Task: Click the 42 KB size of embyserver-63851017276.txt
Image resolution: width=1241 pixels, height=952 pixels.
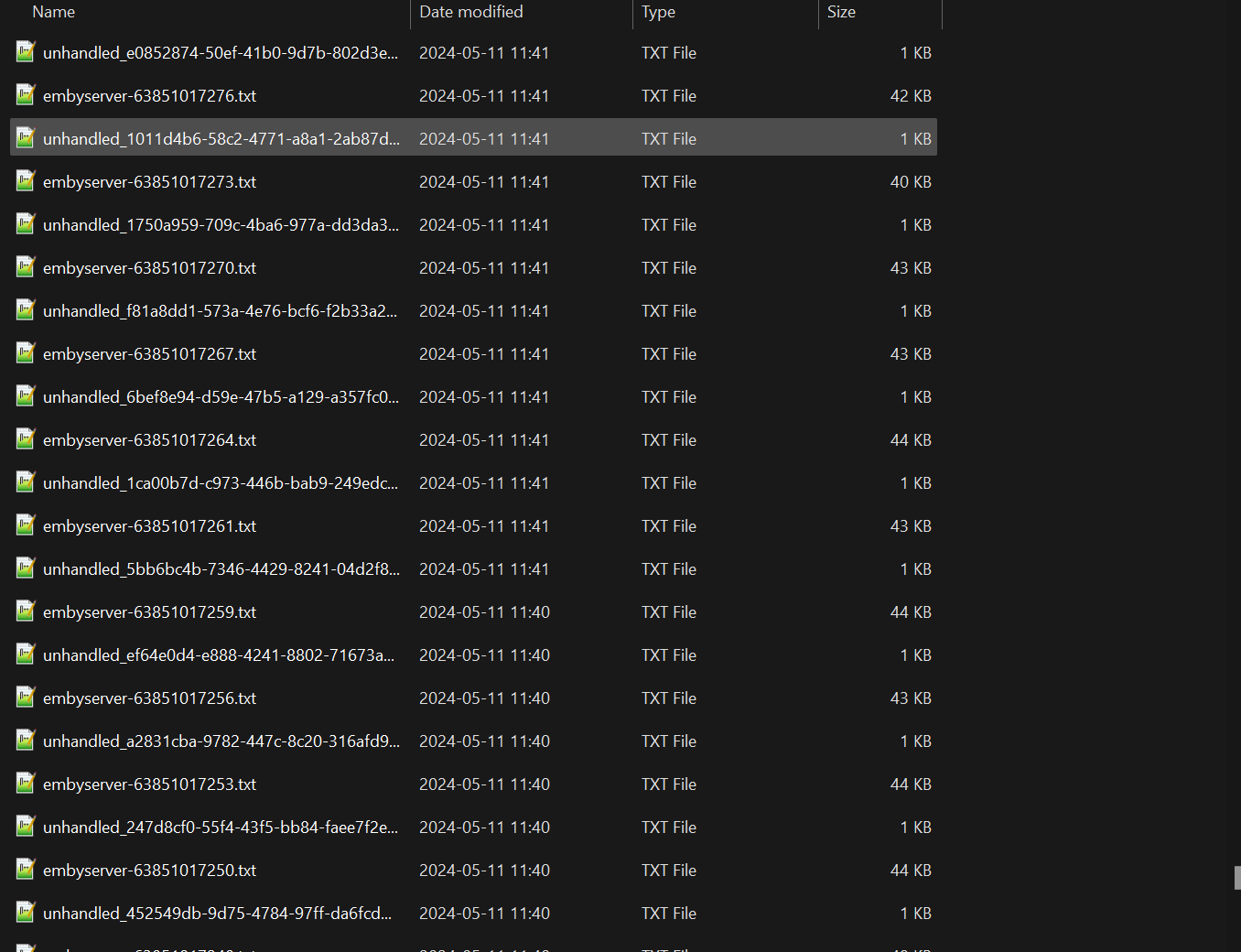Action: pos(911,96)
